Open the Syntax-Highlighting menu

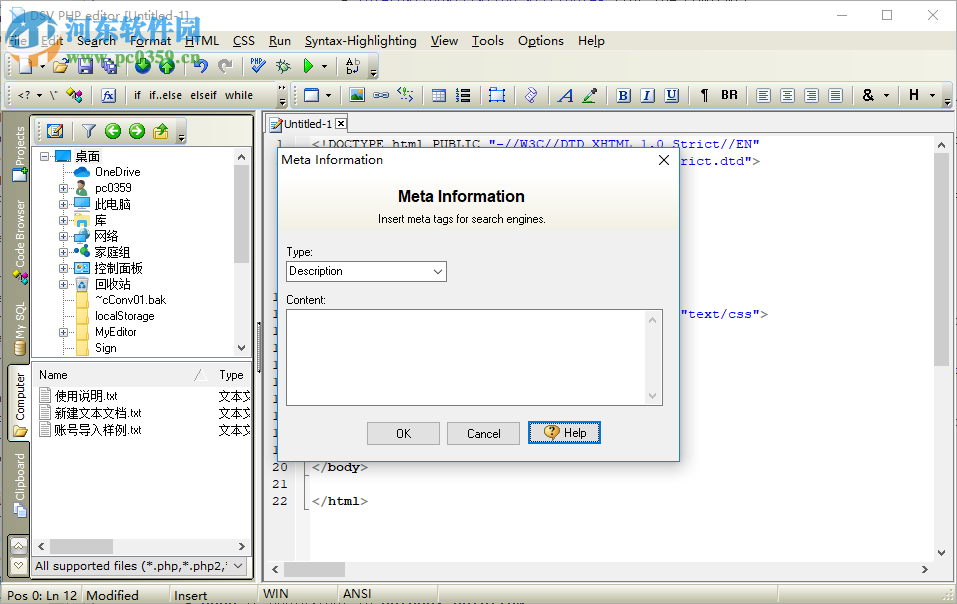coord(360,41)
